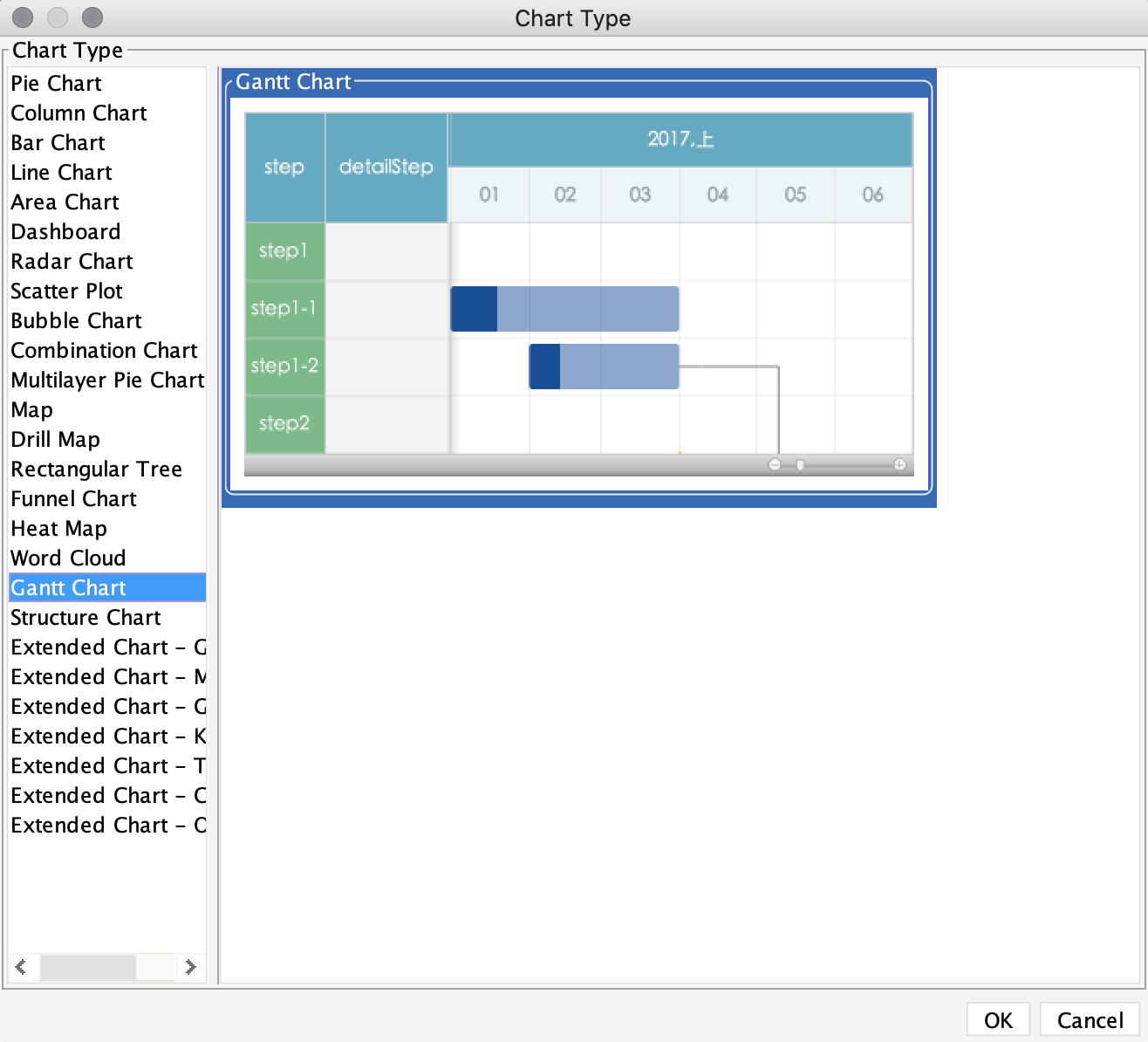Click the right scroll arrow under chart list
The width and height of the screenshot is (1148, 1042).
tap(191, 967)
